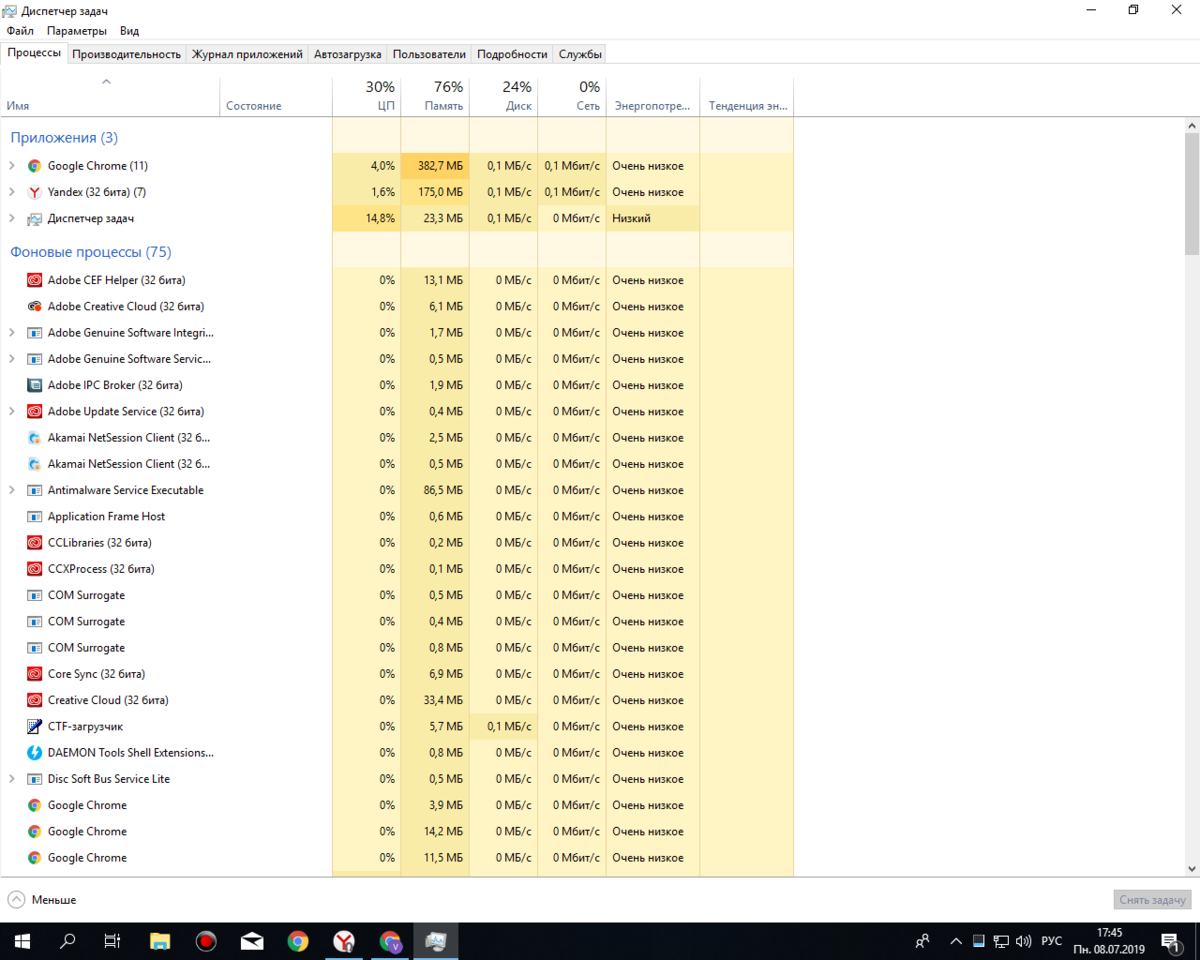Click the Creative Cloud (32 бита) icon
The width and height of the screenshot is (1200, 960).
tap(34, 700)
